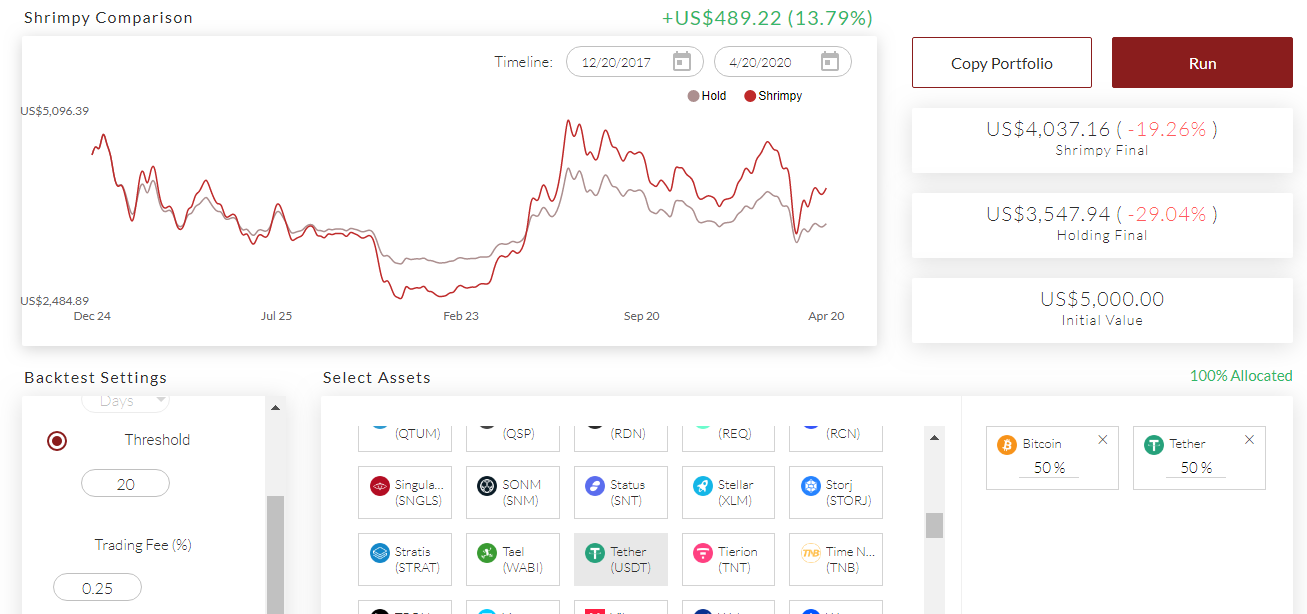Click the Run button

pyautogui.click(x=1202, y=63)
